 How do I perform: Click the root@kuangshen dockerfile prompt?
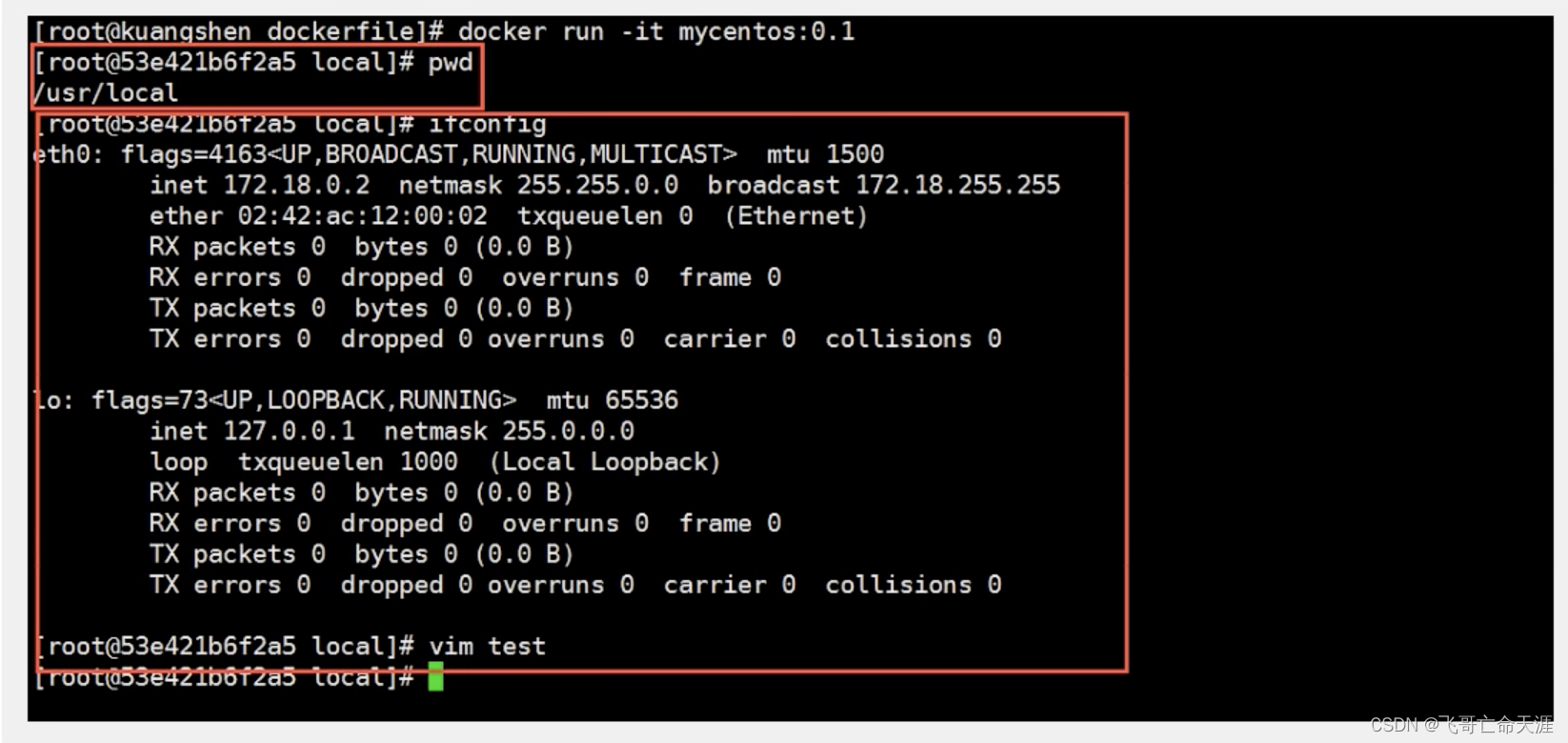(238, 31)
